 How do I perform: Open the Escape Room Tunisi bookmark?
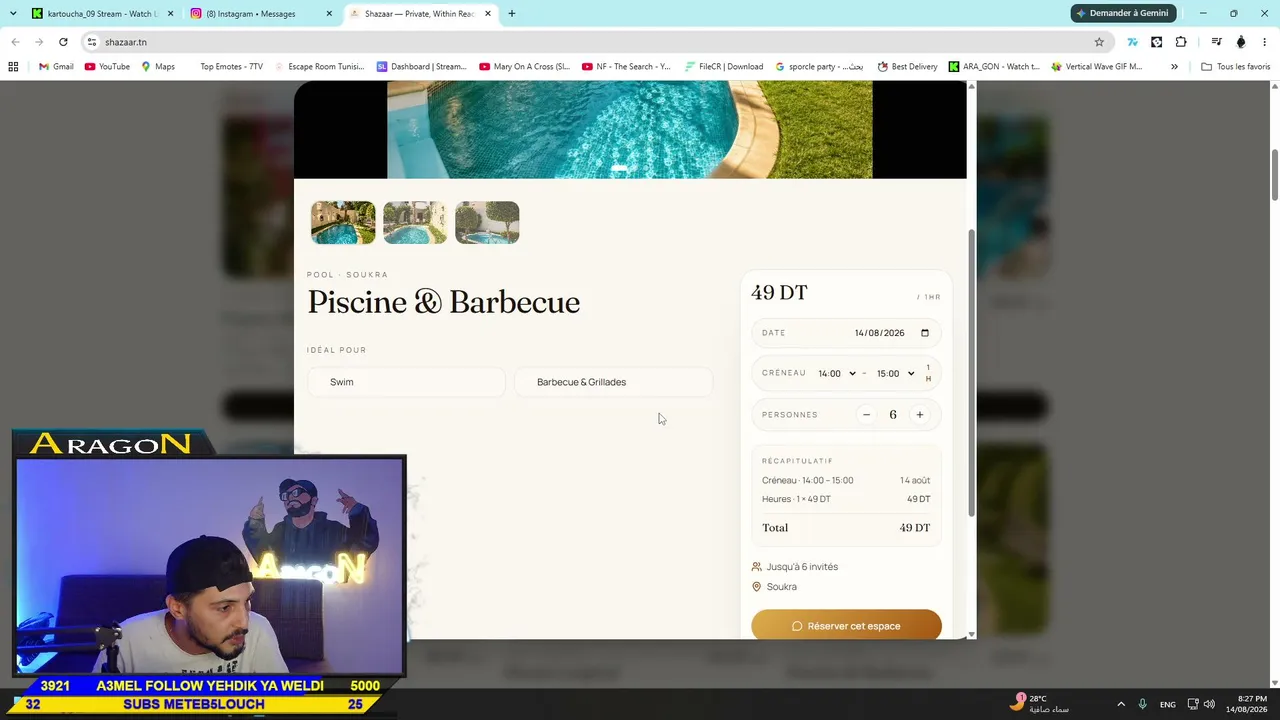pyautogui.click(x=319, y=67)
